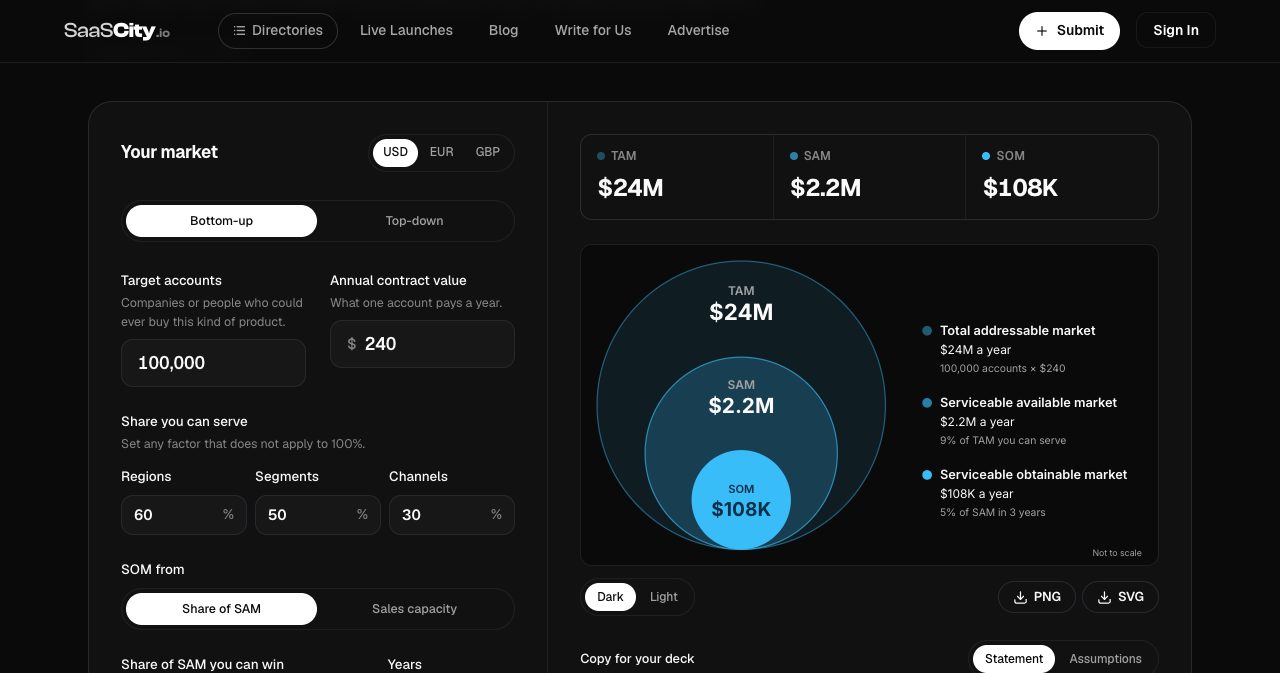The width and height of the screenshot is (1280, 673).
Task: Click '5% of SAM in 3 years'
Action: (x=993, y=513)
